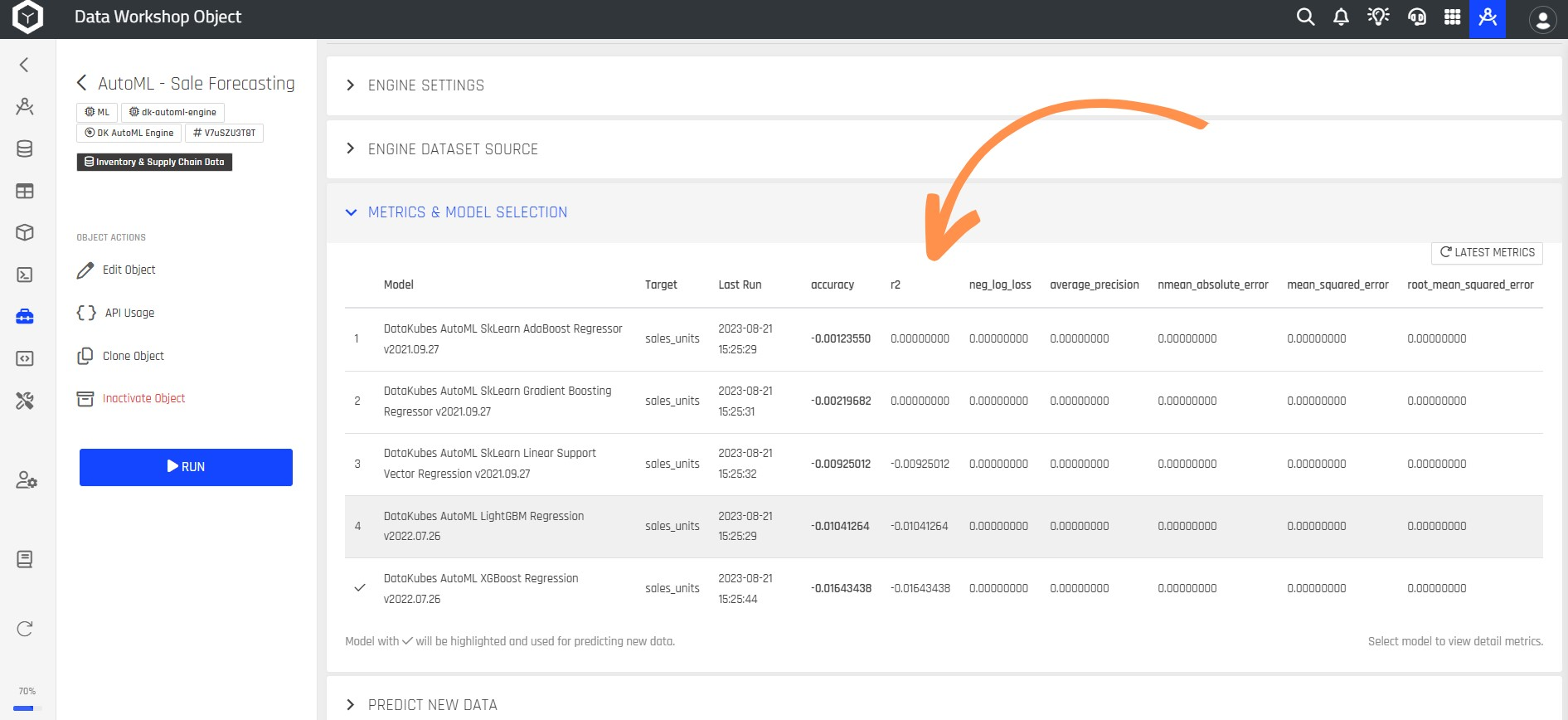Select the XGBoost Regression model row
This screenshot has width=1568, height=720.
[944, 588]
